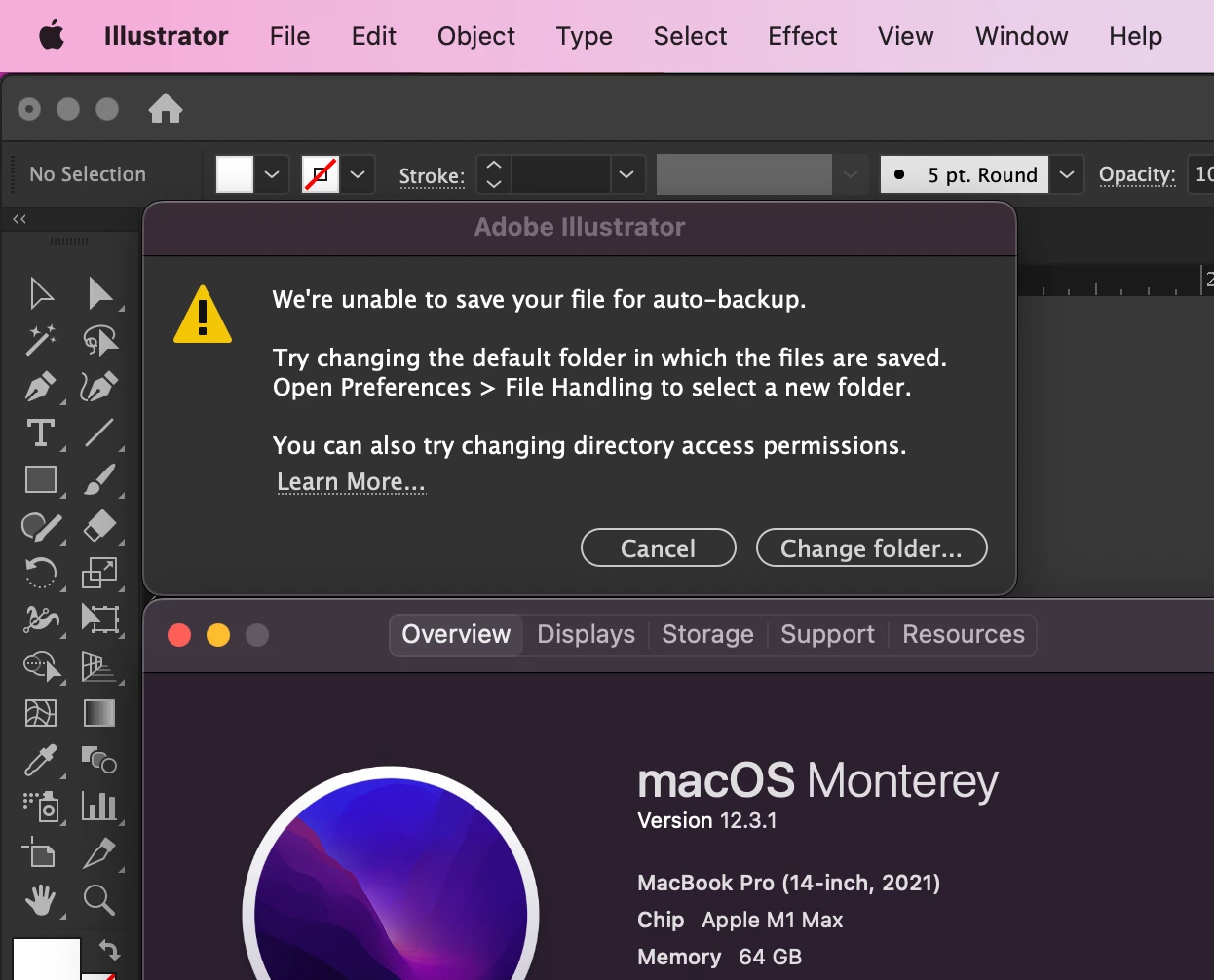1214x980 pixels.
Task: Click the fill color swatch in control bar
Action: (x=235, y=174)
